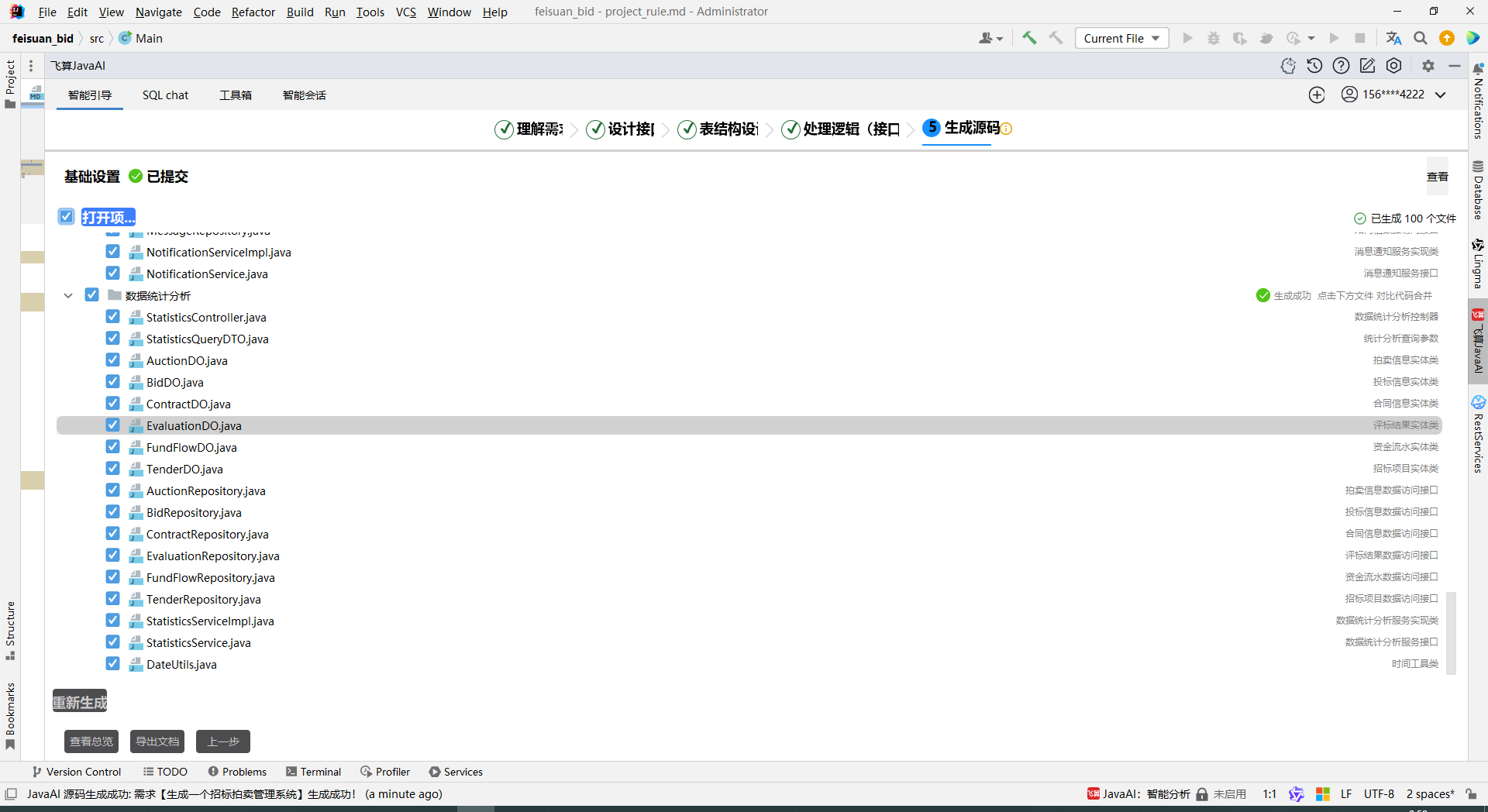Switch to the 智能会话 tab
This screenshot has height=812, width=1488.
point(305,95)
